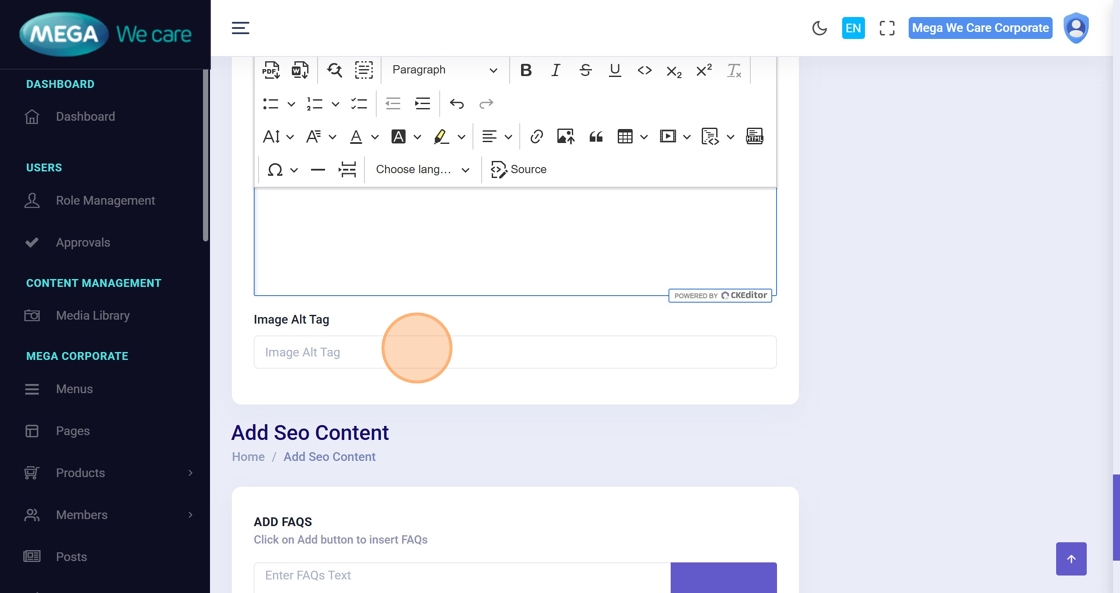Open the Paragraph heading dropdown
1120x593 pixels.
tap(444, 70)
